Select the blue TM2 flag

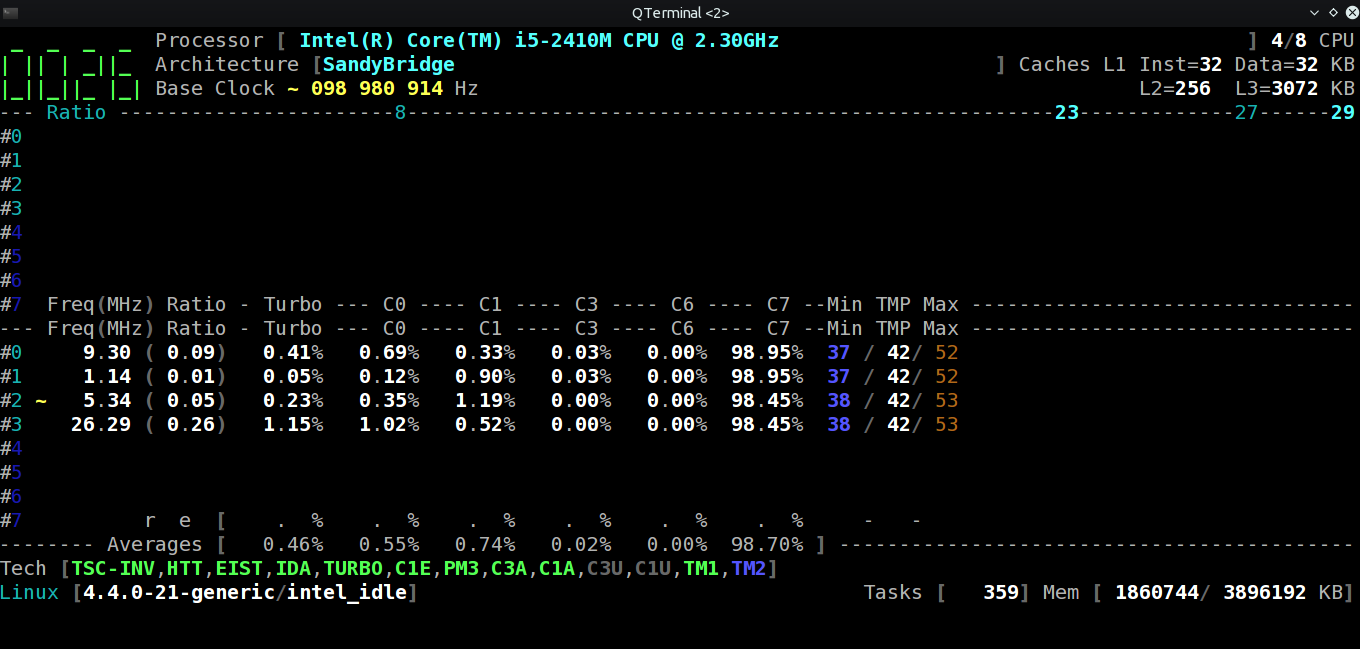750,569
